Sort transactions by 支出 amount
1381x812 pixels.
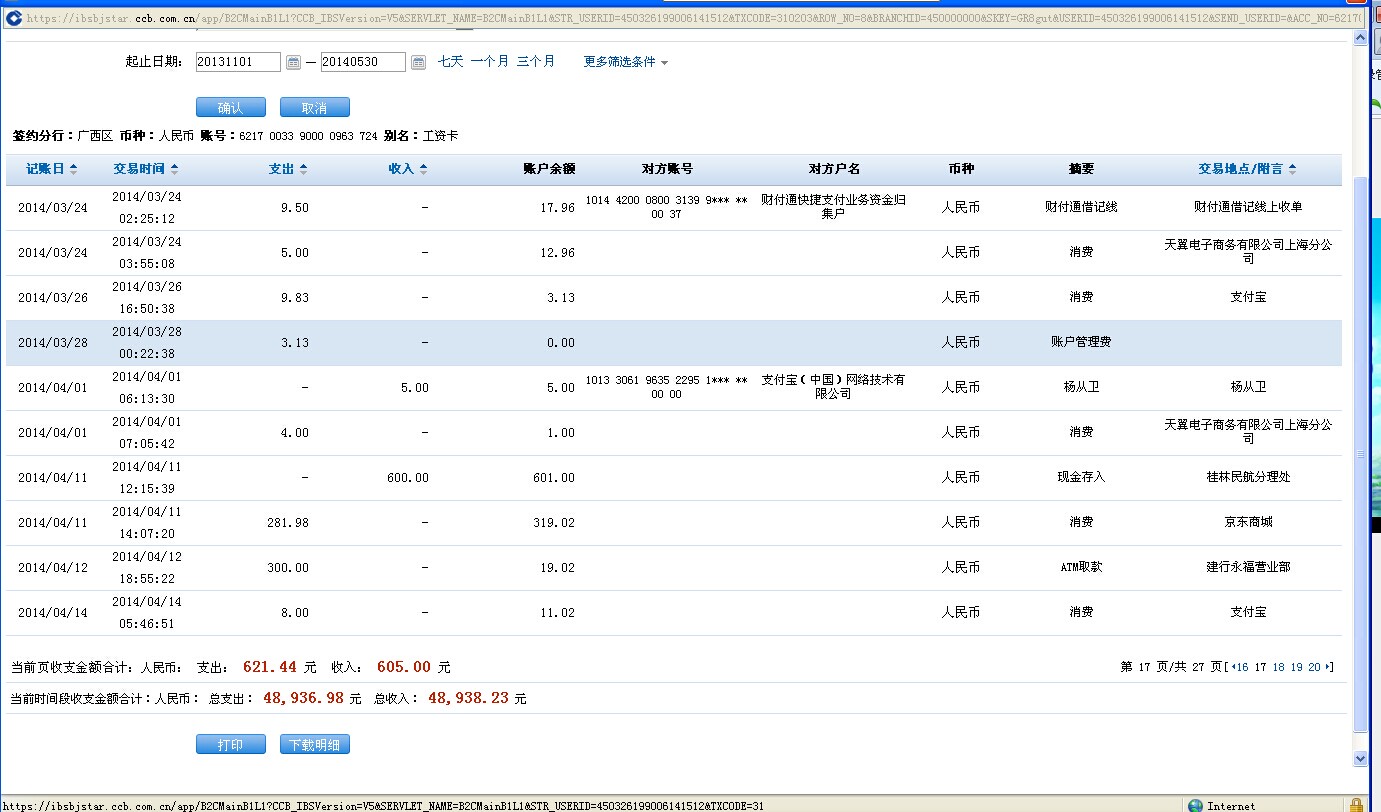pyautogui.click(x=288, y=169)
